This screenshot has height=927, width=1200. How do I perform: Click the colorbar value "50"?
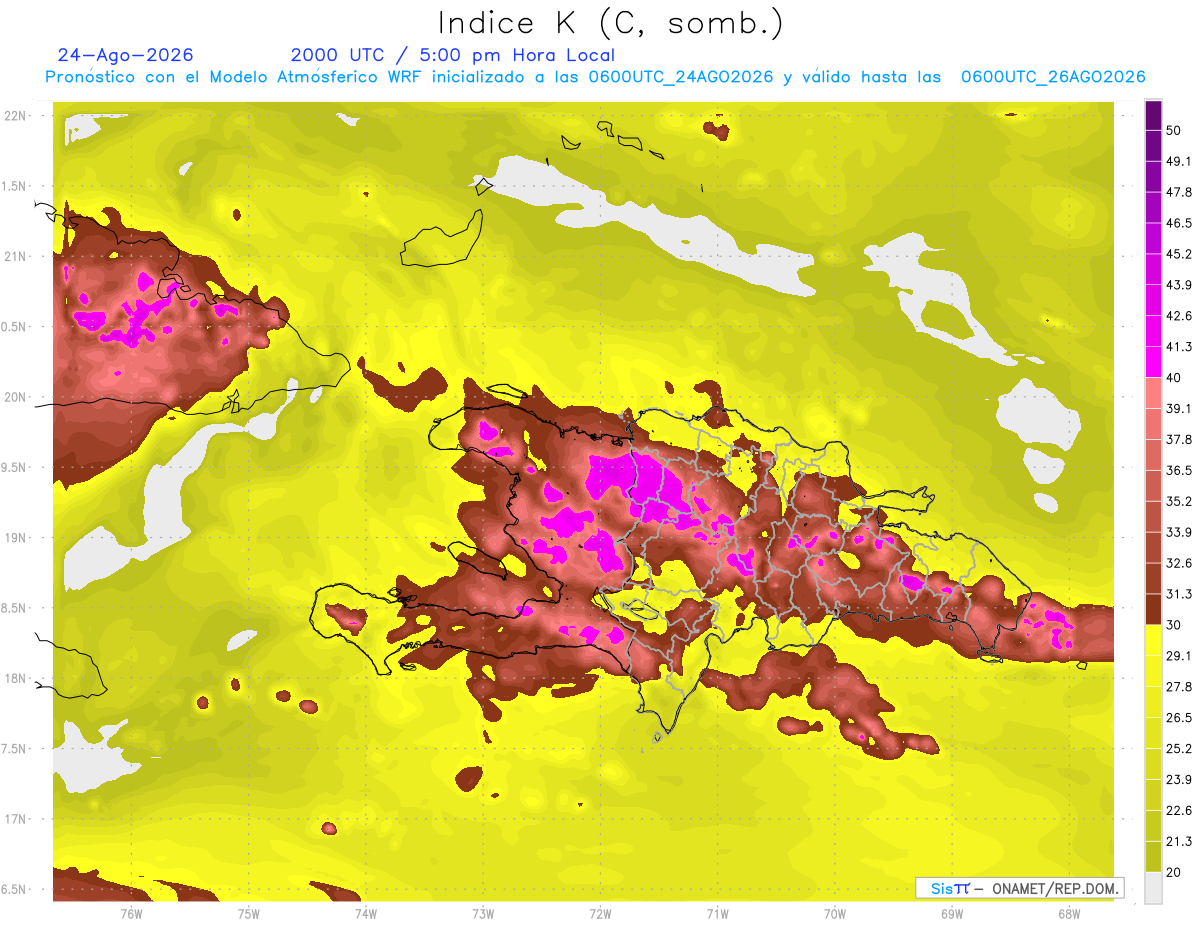coord(1173,130)
